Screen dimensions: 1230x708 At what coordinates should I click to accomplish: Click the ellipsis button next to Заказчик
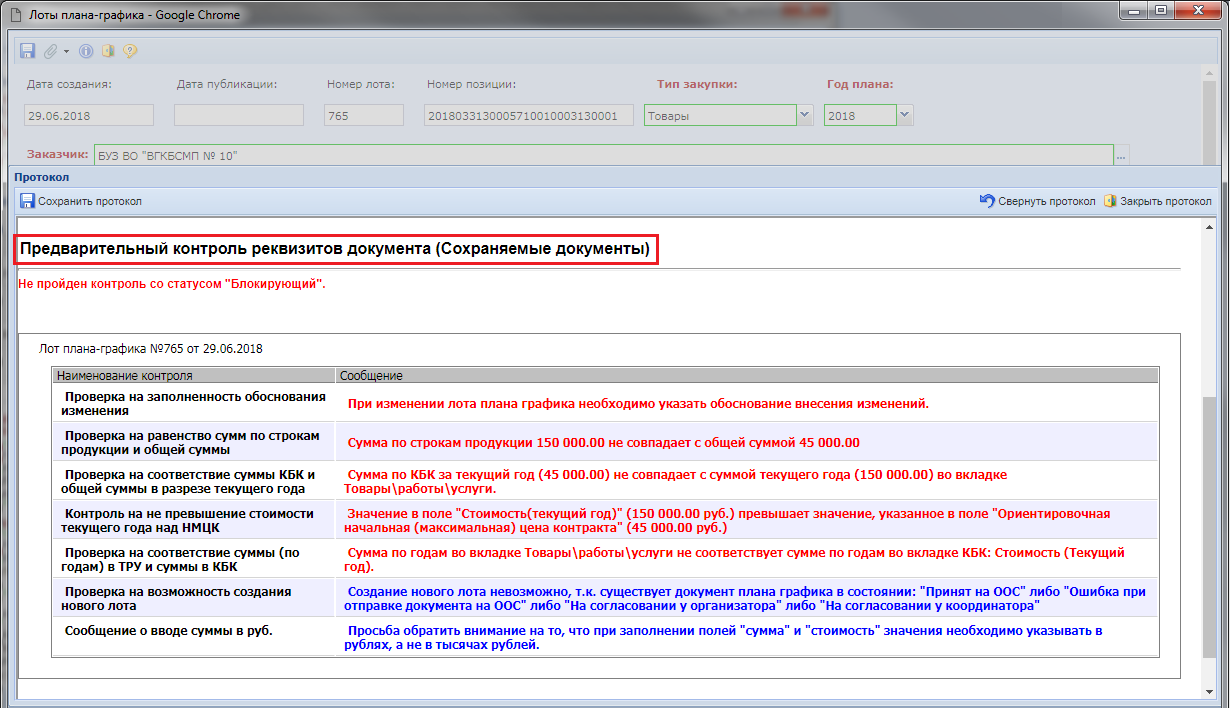click(x=1122, y=156)
